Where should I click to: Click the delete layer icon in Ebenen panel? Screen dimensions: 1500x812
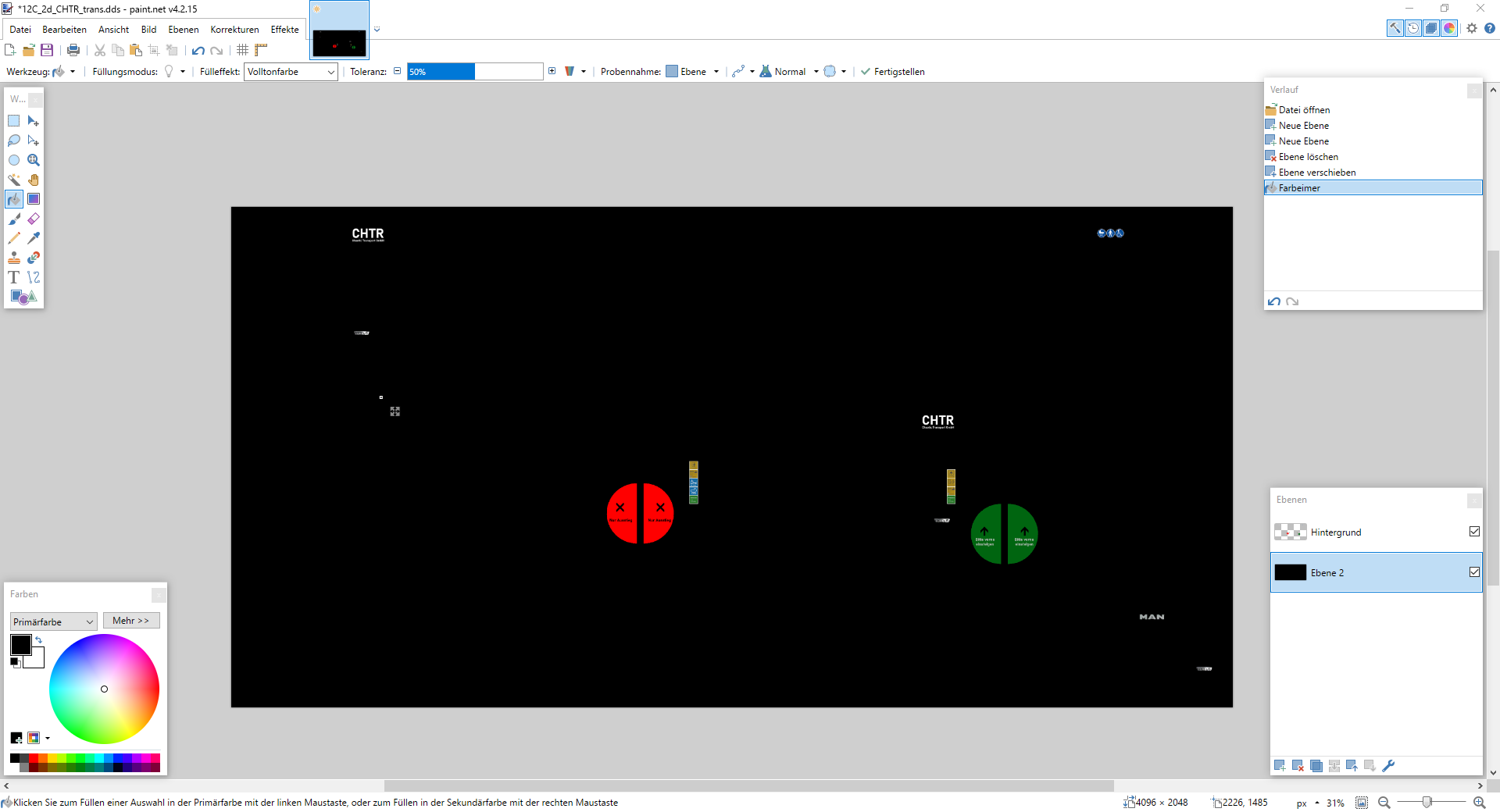pyautogui.click(x=1298, y=766)
